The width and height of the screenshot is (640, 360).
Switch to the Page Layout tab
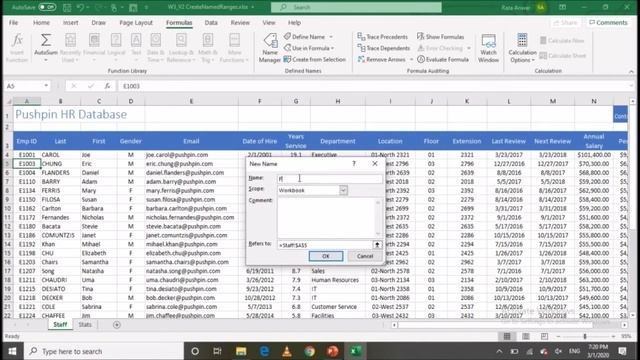[x=136, y=22]
